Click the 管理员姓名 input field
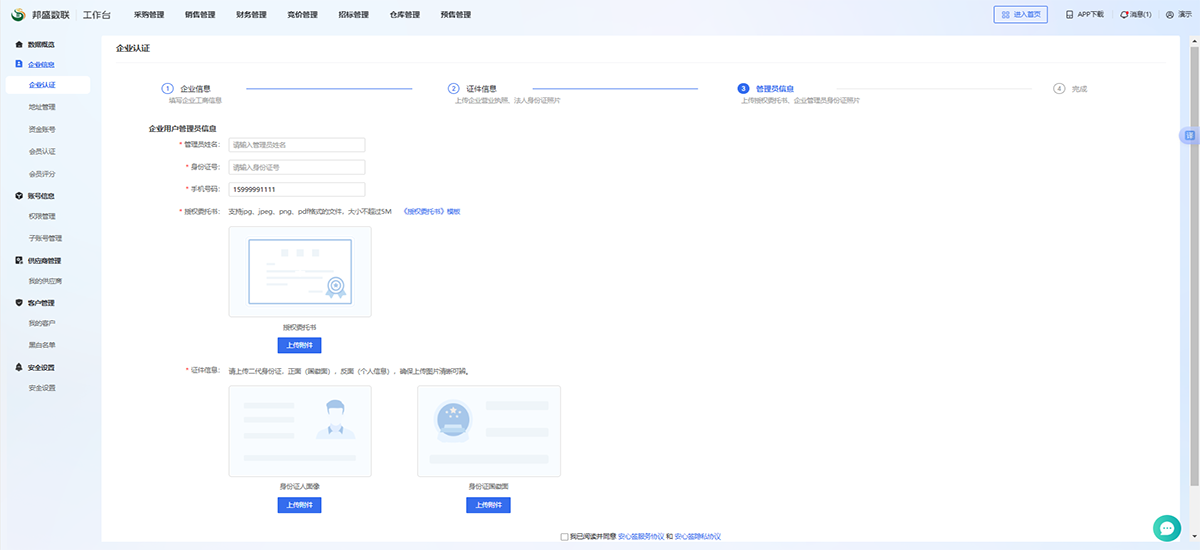1200x550 pixels. click(x=297, y=145)
